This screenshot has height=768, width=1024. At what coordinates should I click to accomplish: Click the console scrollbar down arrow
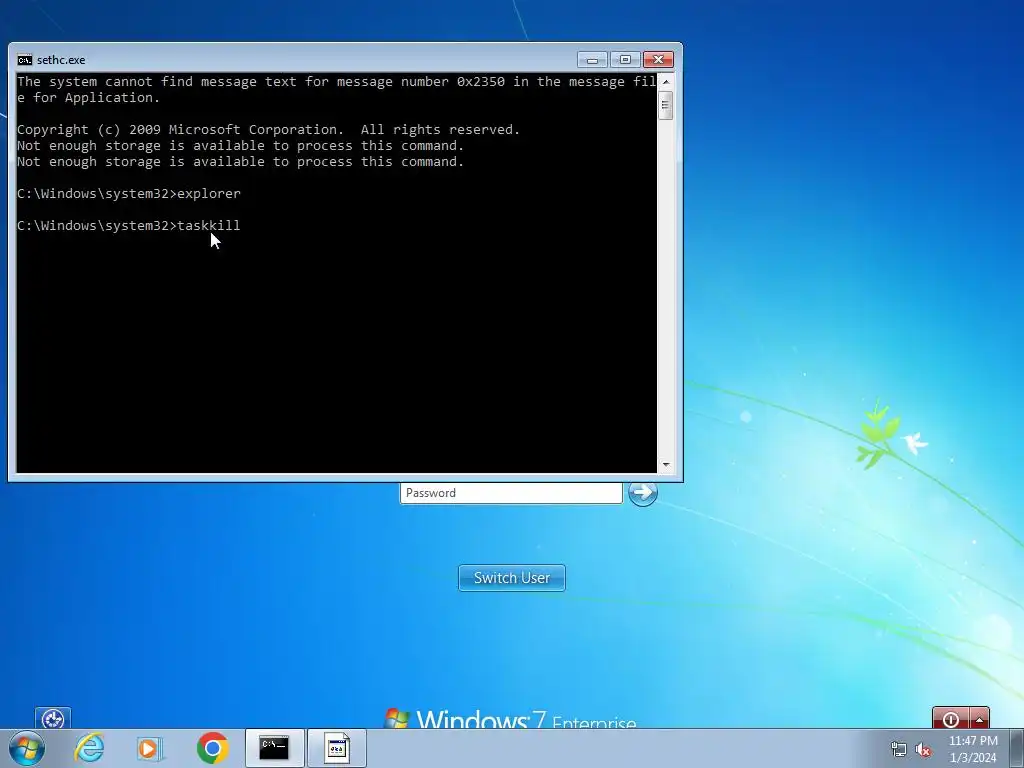click(666, 465)
